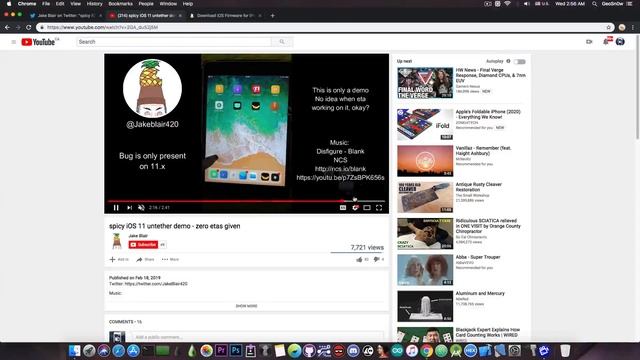Skip to the next video in the player

tap(129, 208)
